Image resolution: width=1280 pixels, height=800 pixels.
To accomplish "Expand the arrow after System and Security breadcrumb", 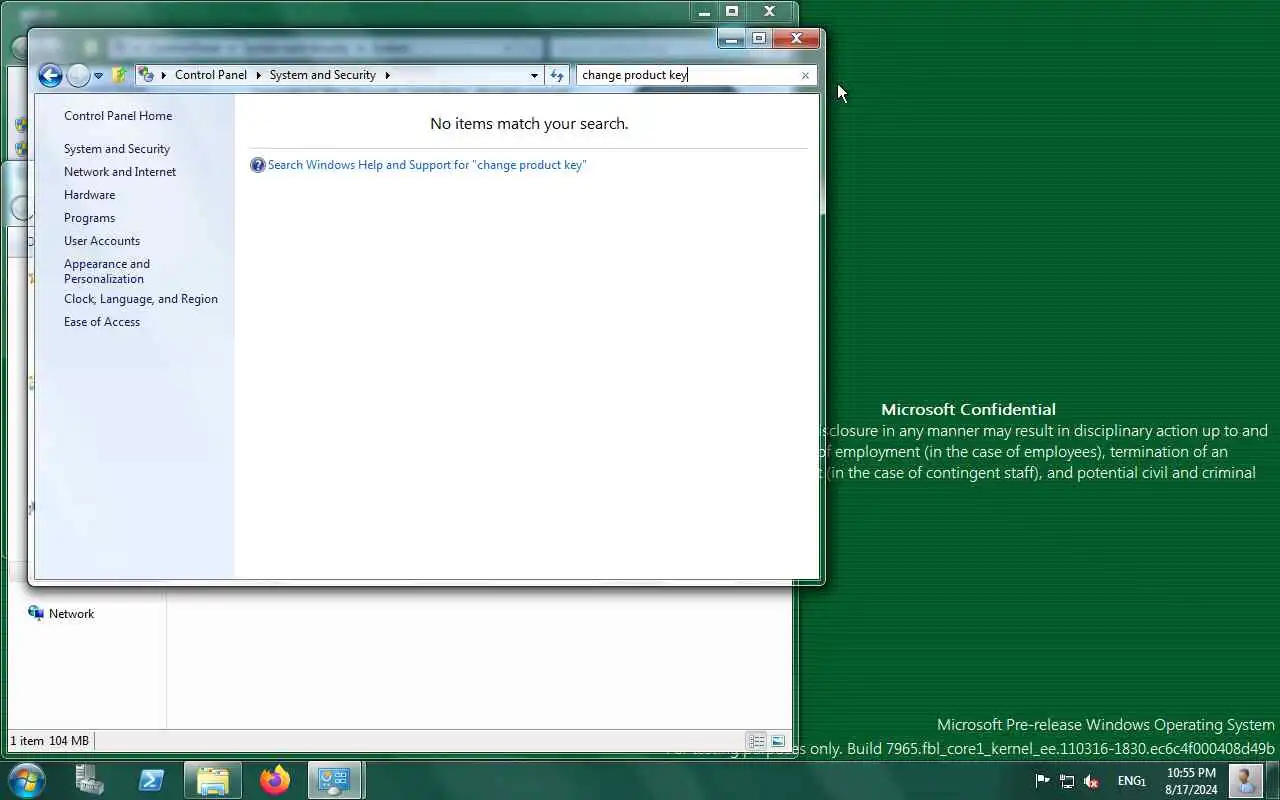I will [387, 75].
